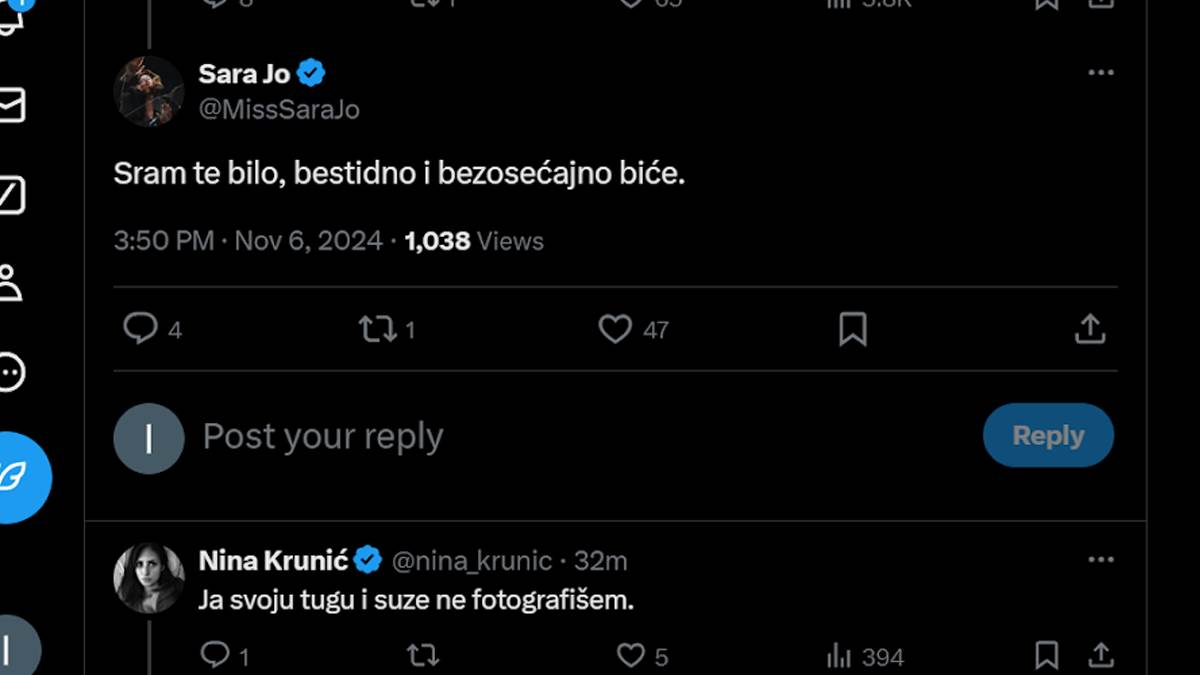Viewport: 1200px width, 675px height.
Task: Like Nina Krunić's reply
Action: 631,656
